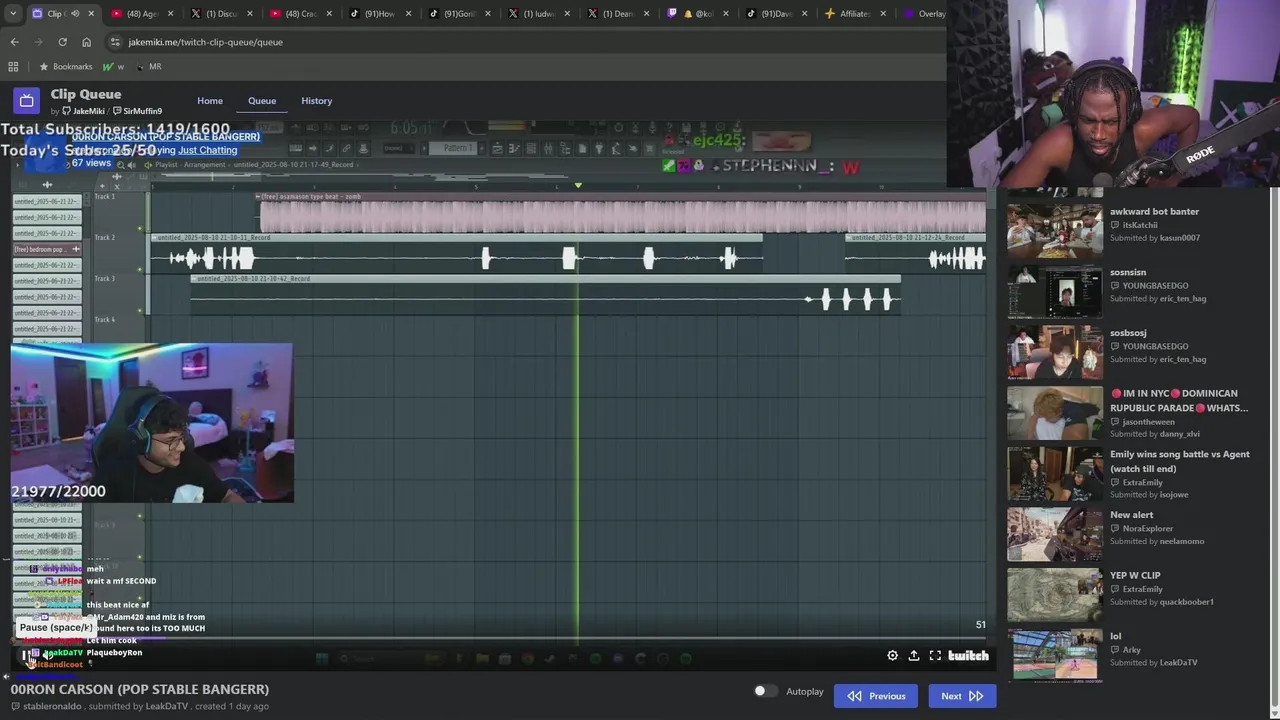View site information icon in address bar
The width and height of the screenshot is (1280, 720).
pos(115,42)
